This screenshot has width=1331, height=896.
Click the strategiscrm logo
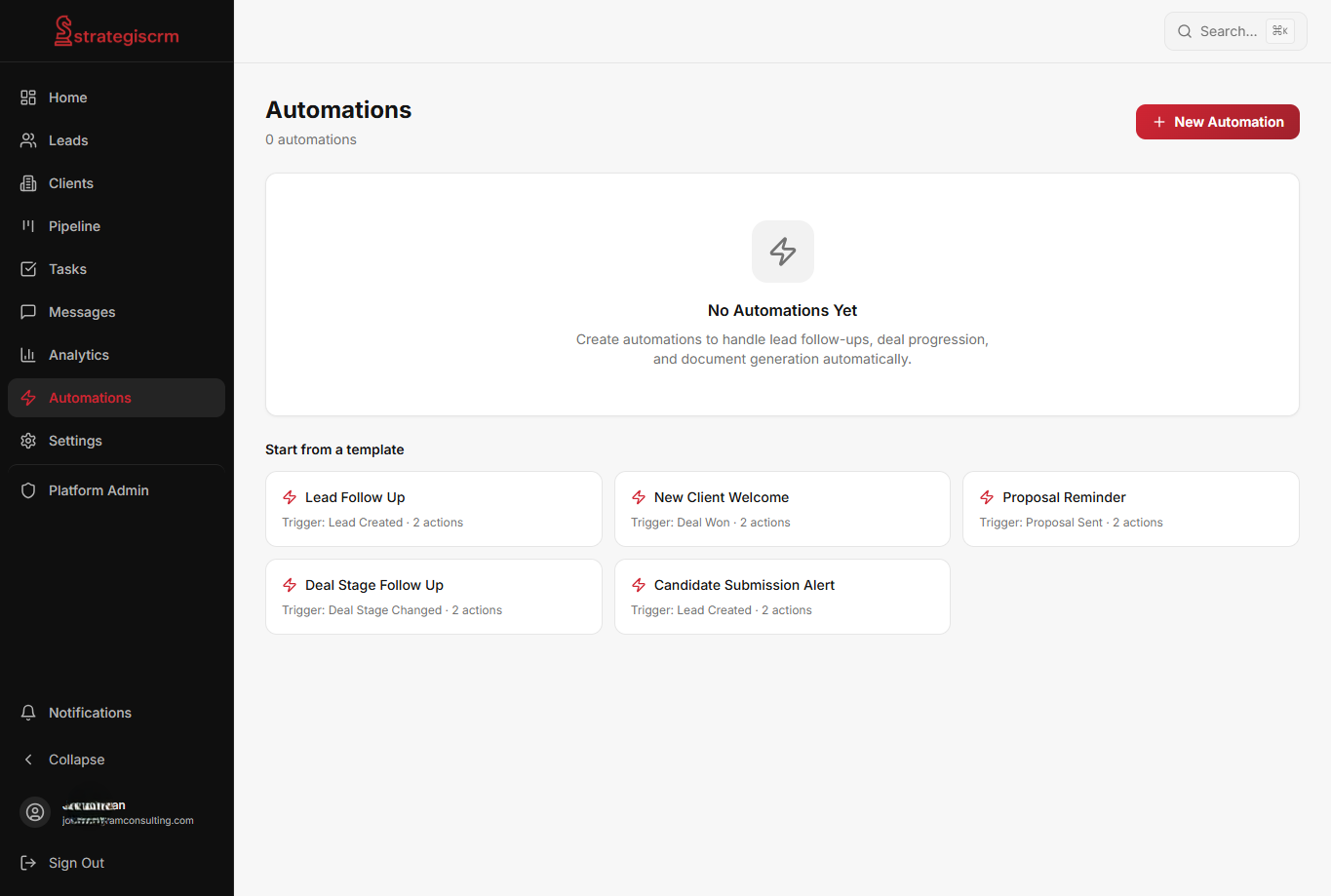click(116, 32)
